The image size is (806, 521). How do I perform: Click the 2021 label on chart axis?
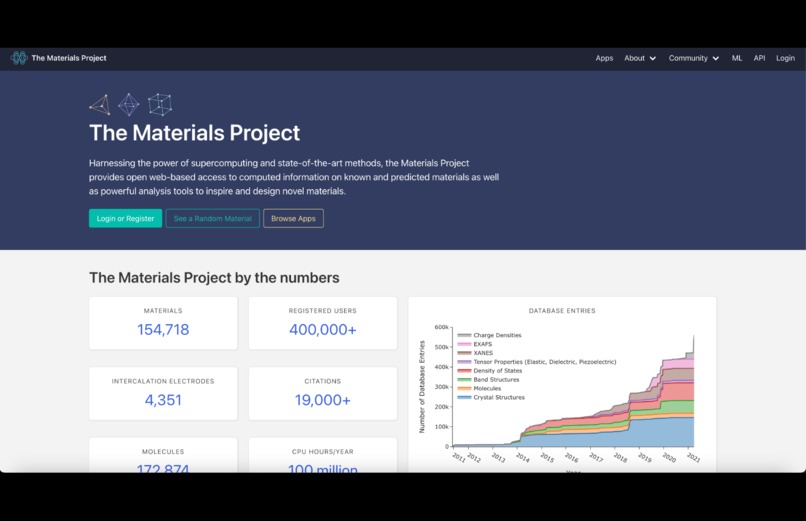[693, 457]
